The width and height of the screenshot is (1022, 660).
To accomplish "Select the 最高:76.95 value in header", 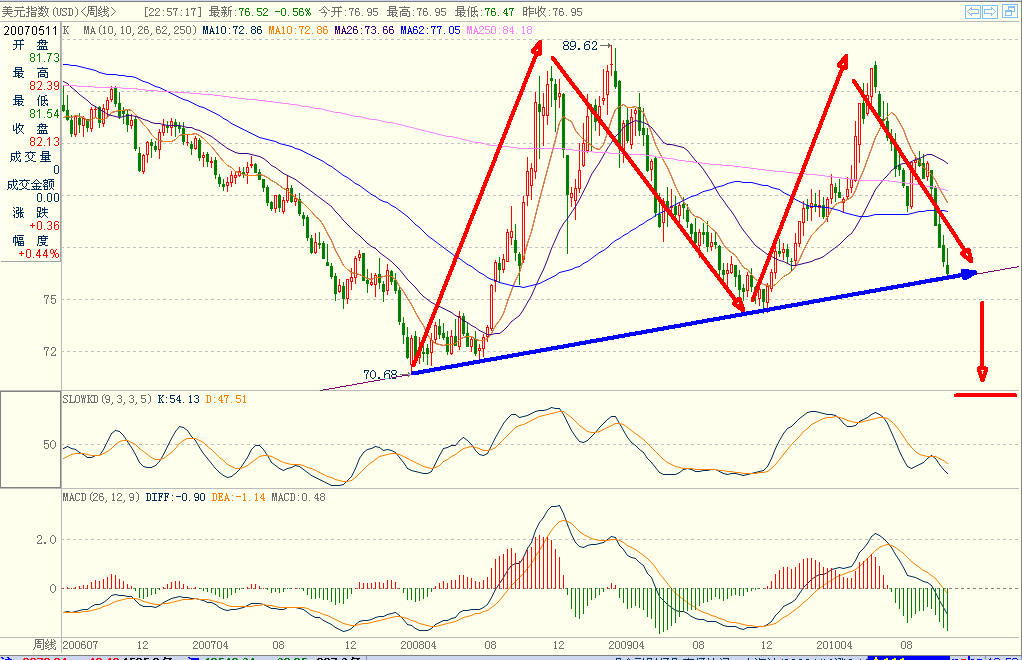I will click(x=416, y=12).
